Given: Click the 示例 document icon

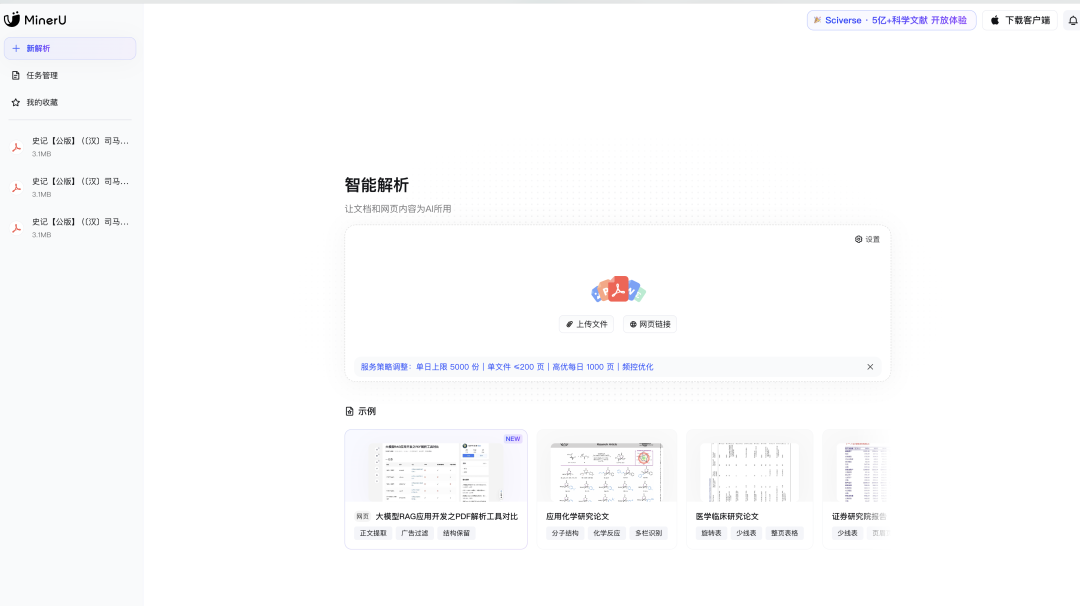Looking at the screenshot, I should (x=349, y=411).
